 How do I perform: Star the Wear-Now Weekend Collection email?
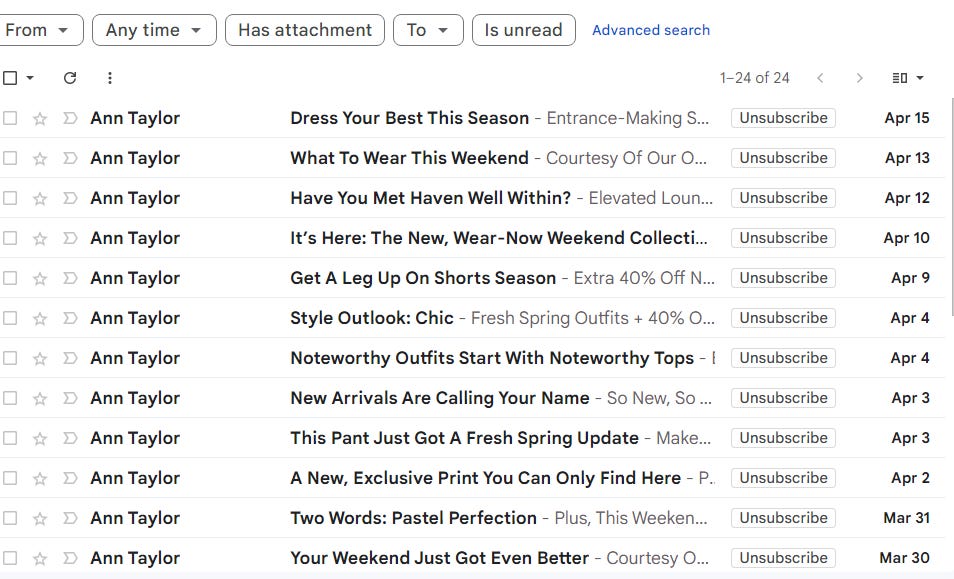click(40, 238)
